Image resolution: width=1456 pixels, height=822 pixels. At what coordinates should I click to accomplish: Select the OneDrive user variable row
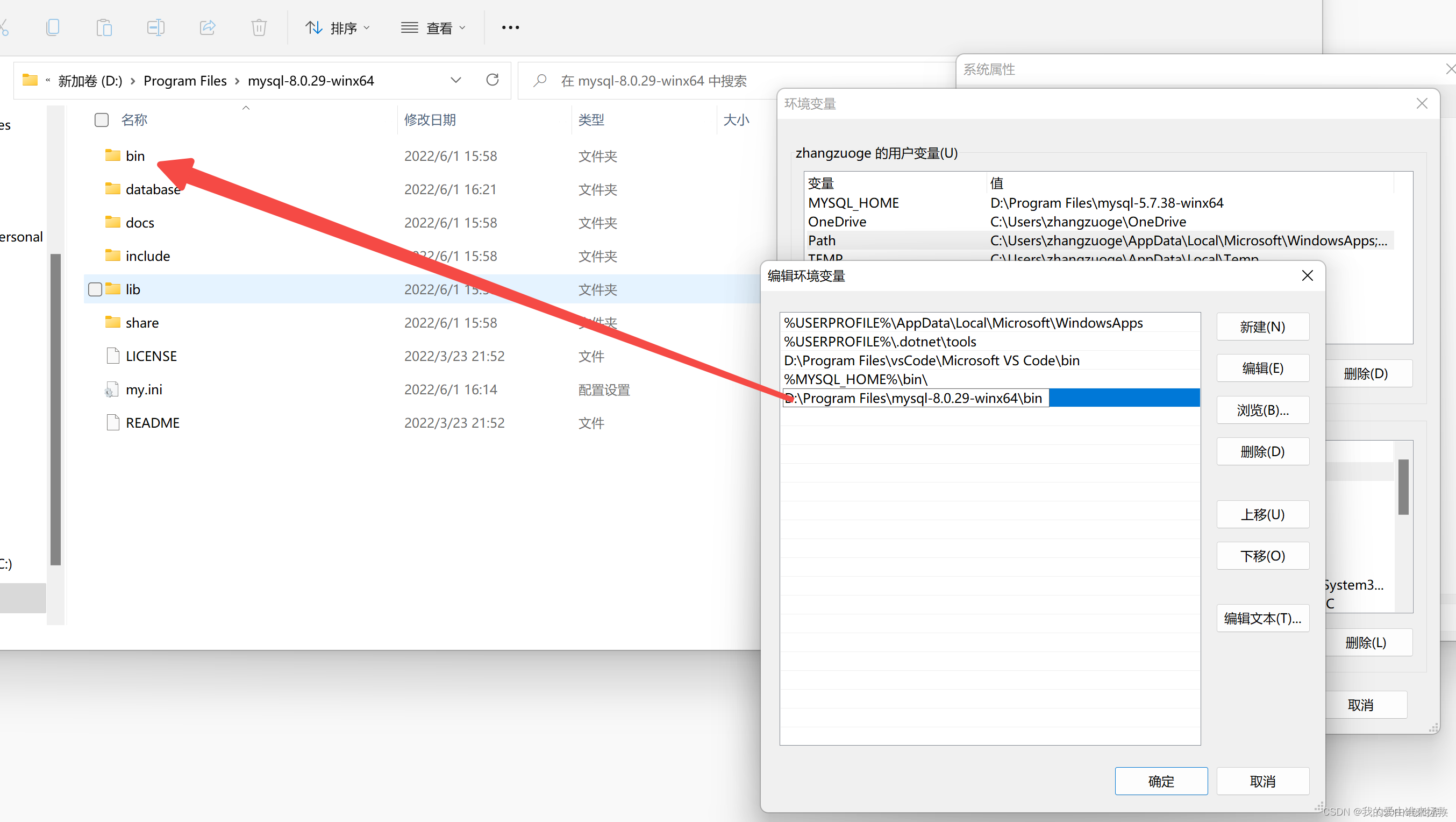coord(1099,222)
